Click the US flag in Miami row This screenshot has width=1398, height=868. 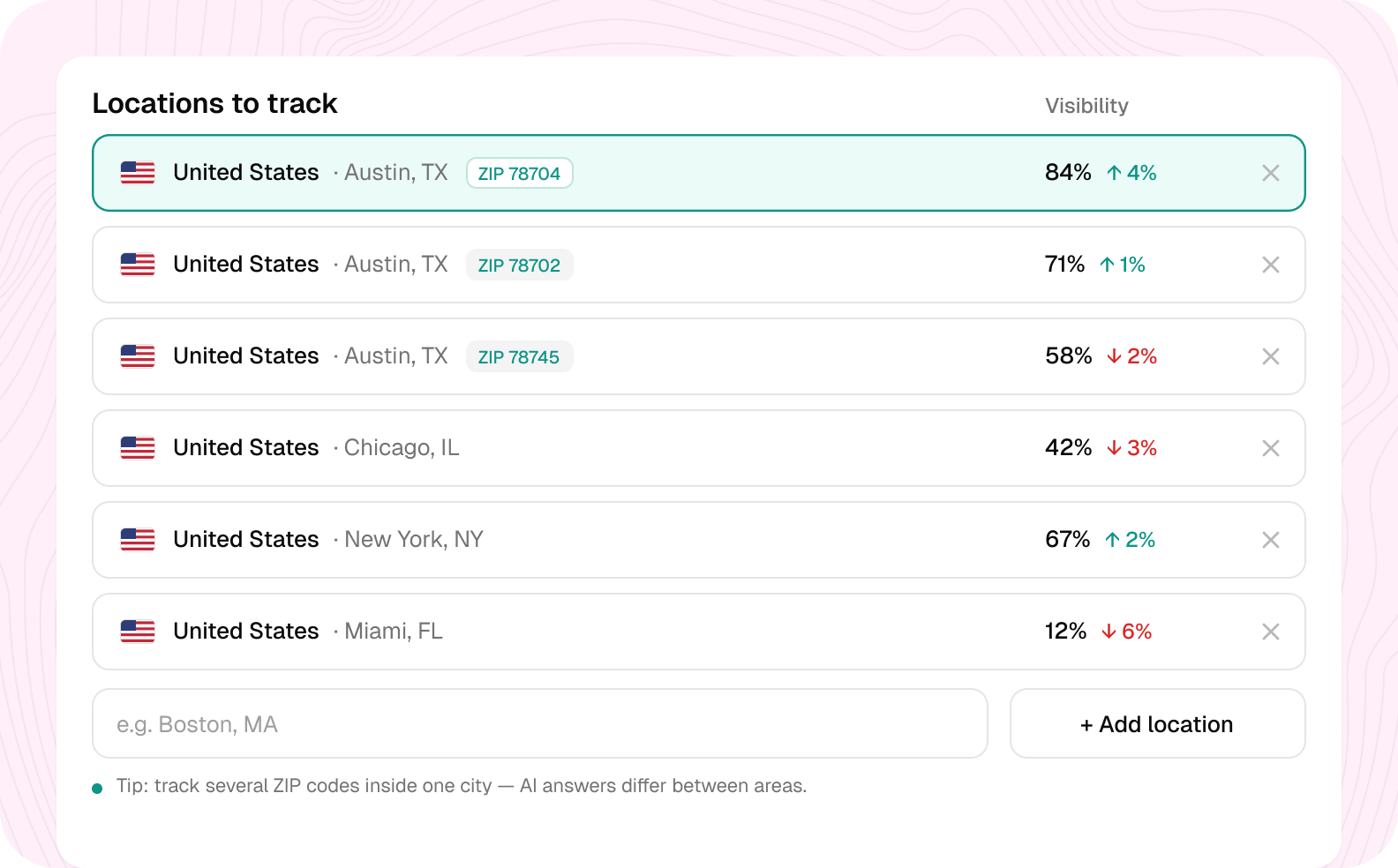[138, 632]
